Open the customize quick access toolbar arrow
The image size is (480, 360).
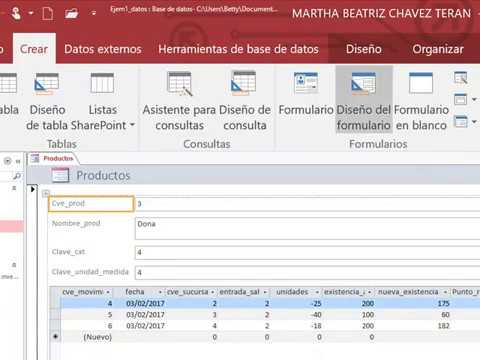[94, 14]
